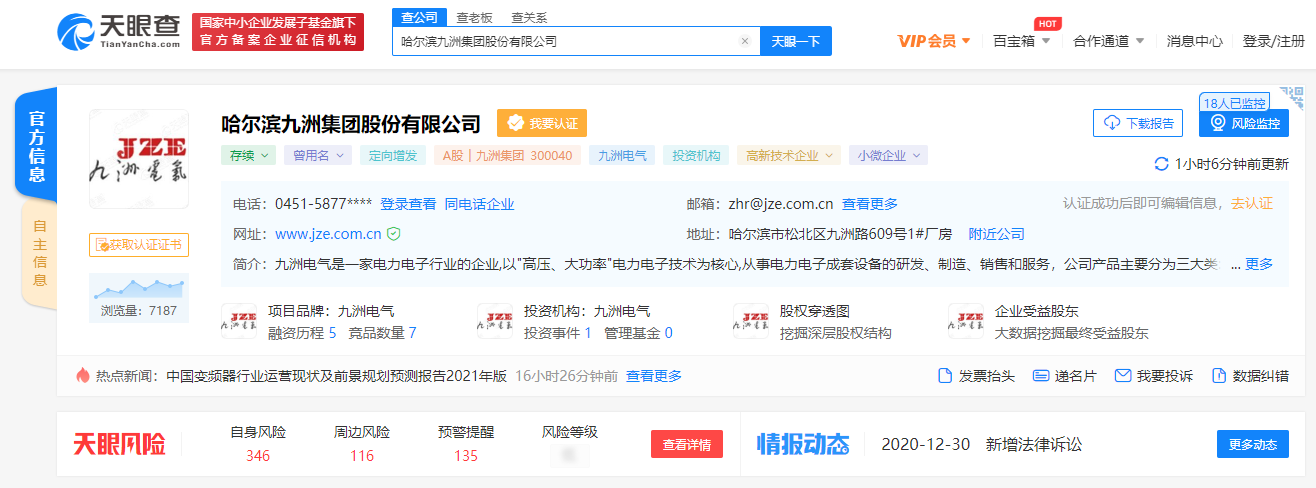
Task: Click the 我要投诉 envelope icon
Action: (x=1123, y=376)
